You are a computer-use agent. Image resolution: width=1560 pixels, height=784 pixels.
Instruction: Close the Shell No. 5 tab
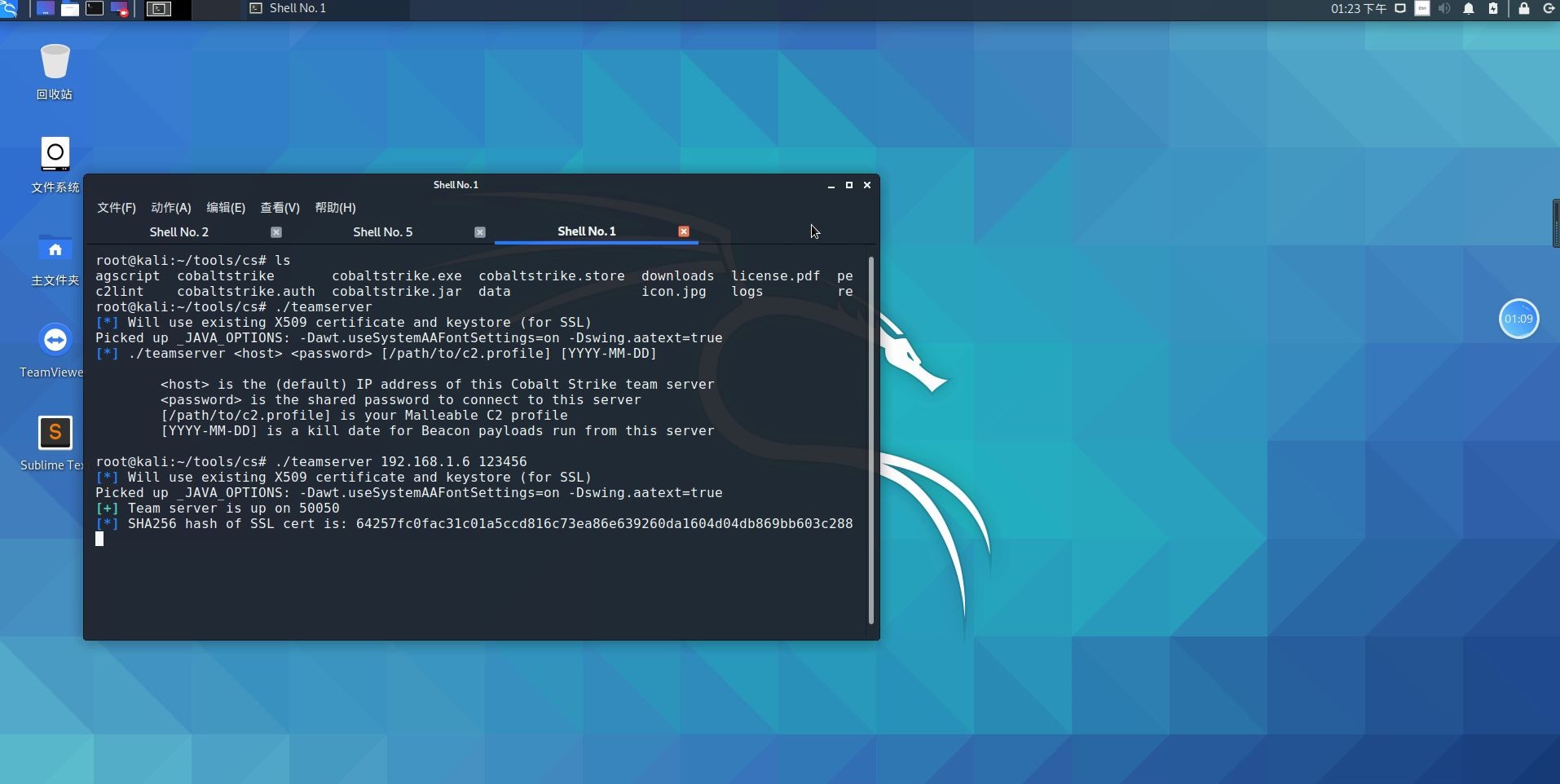click(480, 232)
